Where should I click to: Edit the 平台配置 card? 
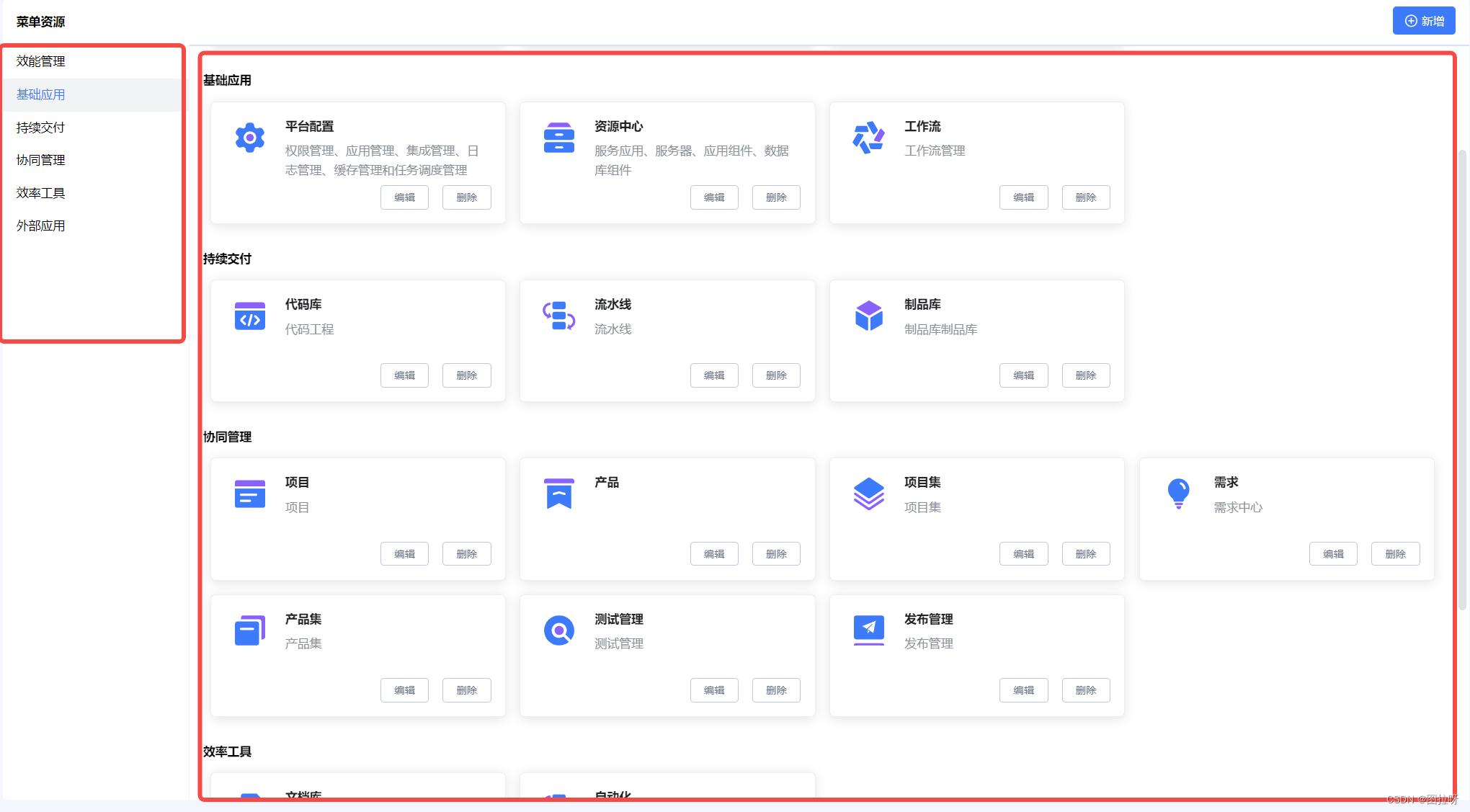pyautogui.click(x=404, y=197)
